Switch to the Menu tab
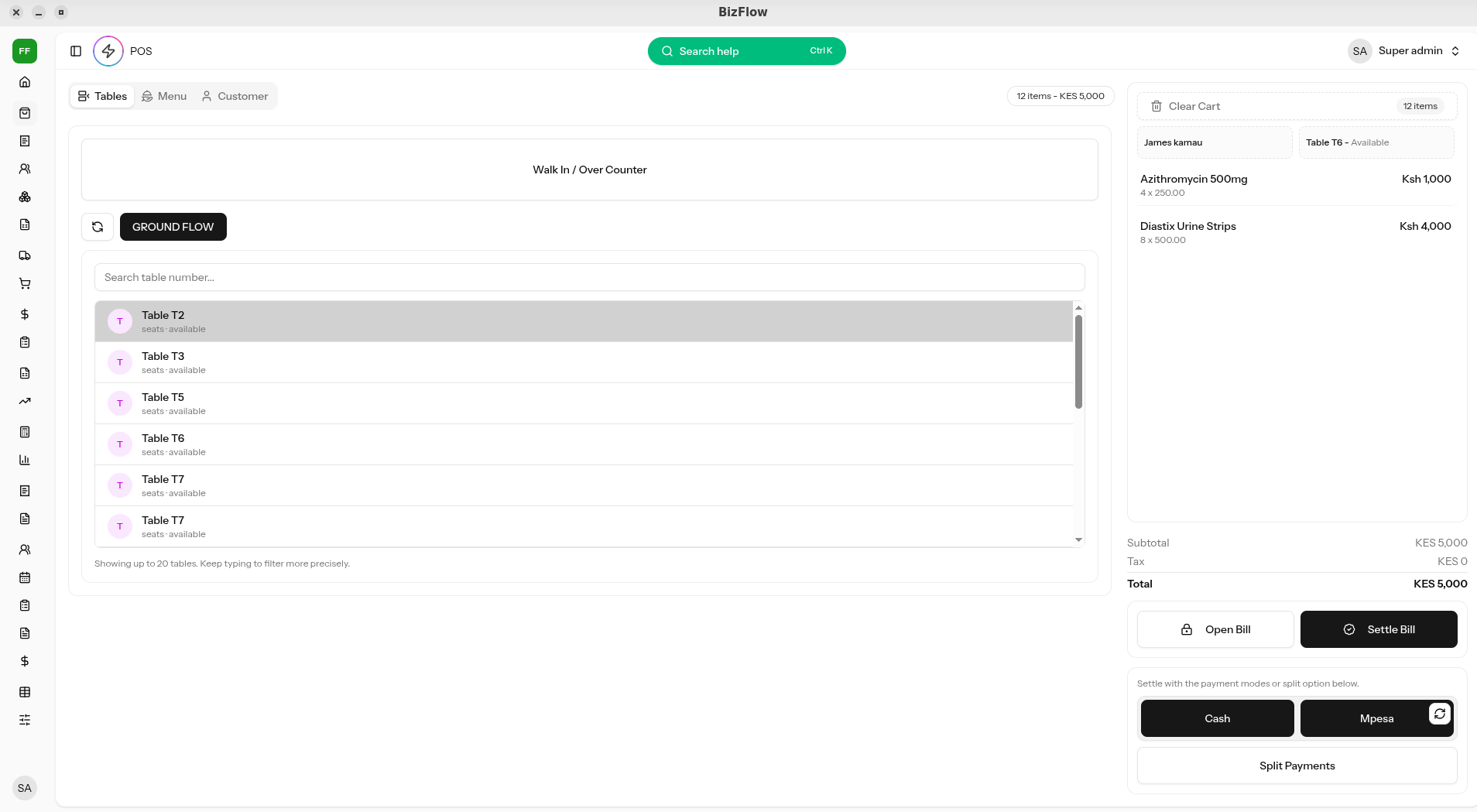 click(164, 96)
